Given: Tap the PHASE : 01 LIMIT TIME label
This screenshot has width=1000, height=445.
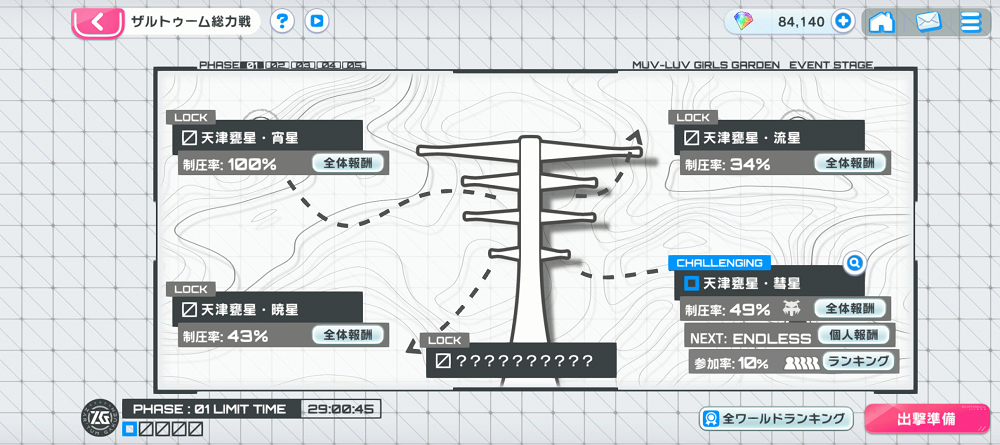Looking at the screenshot, I should [x=210, y=409].
